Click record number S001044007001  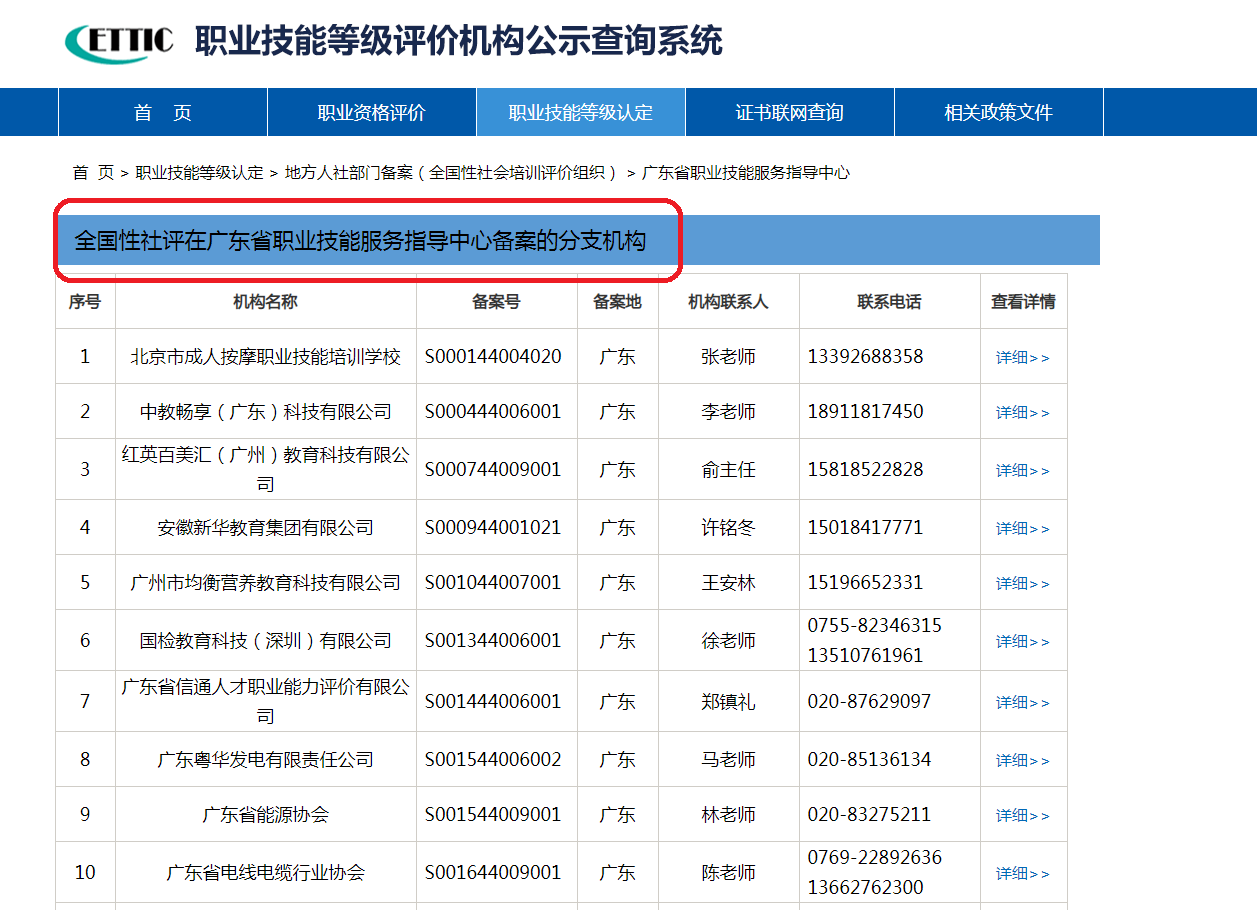pos(493,583)
